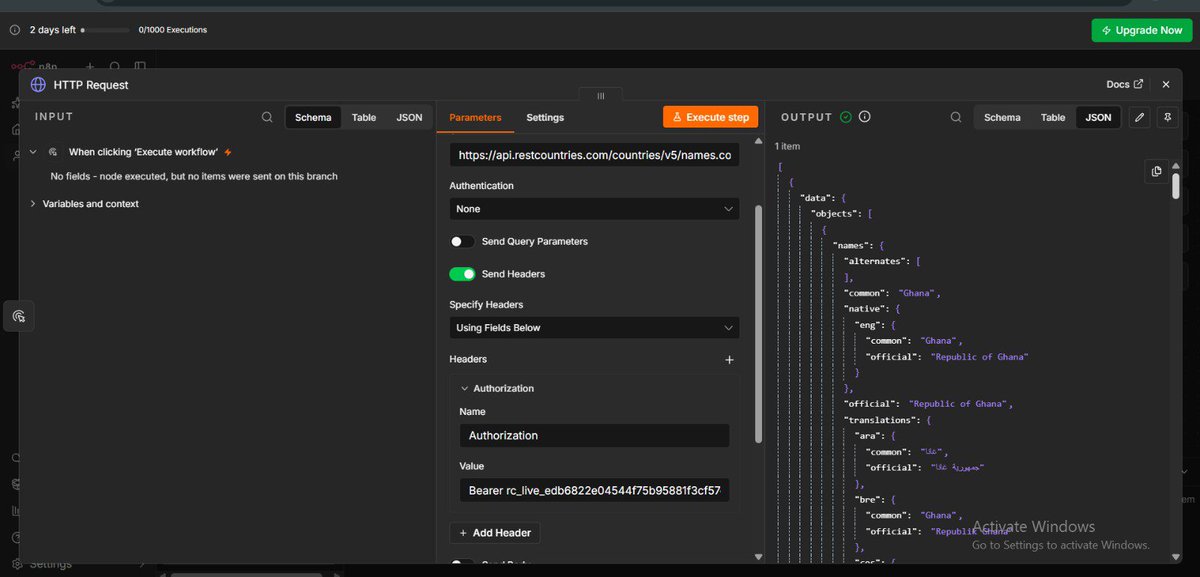
Task: Click the Execute workflow trigger node icon
Action: pyautogui.click(x=53, y=152)
